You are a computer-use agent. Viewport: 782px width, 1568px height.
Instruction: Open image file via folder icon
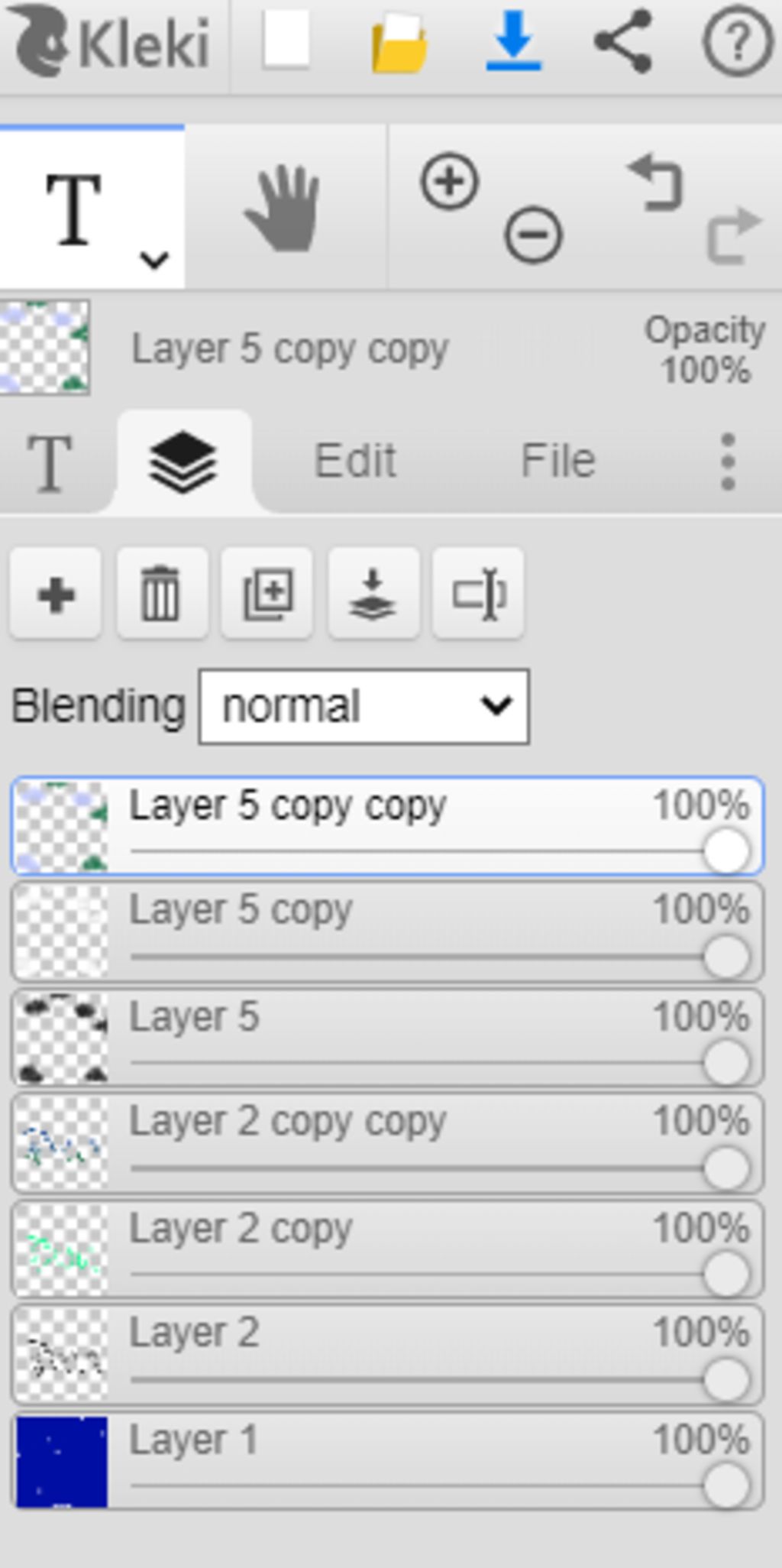(x=399, y=43)
